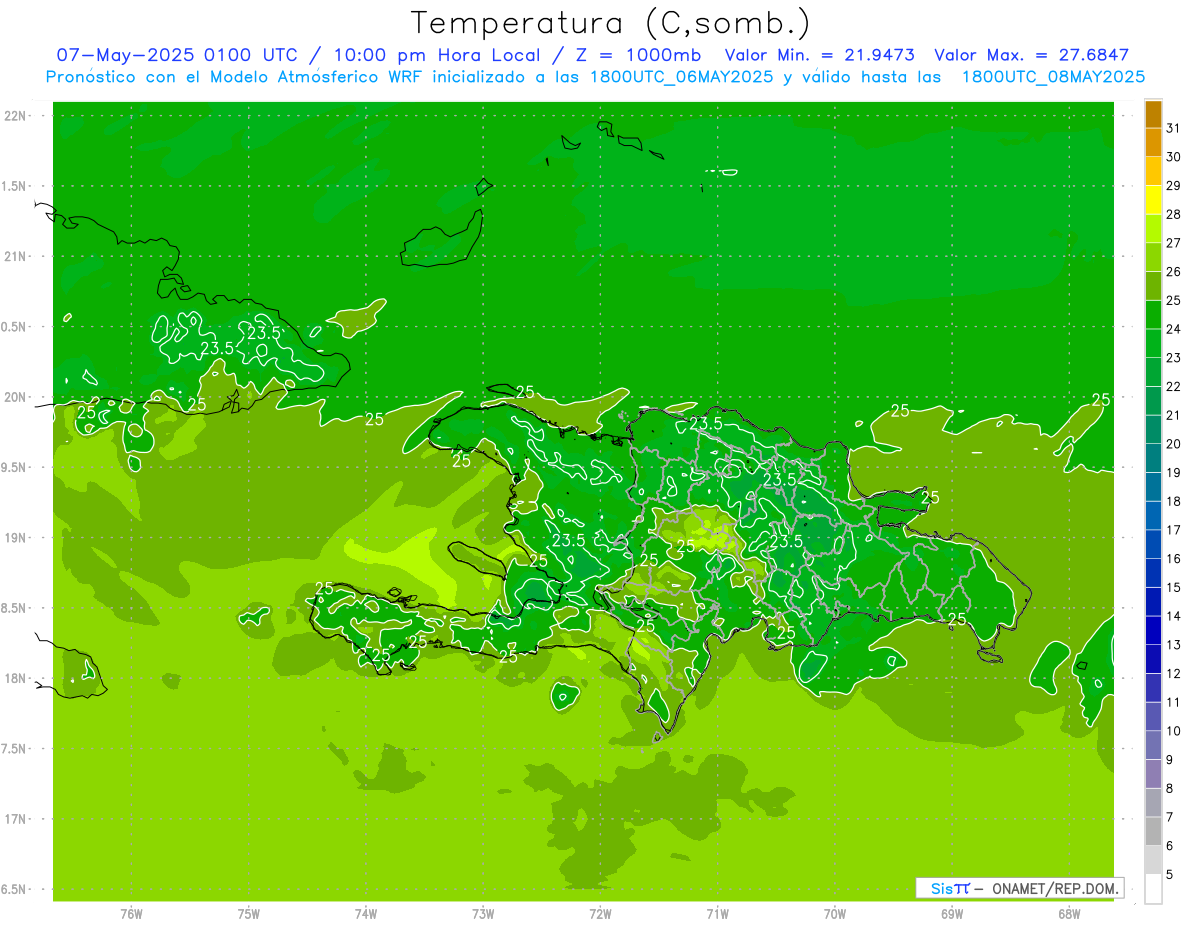Click the legend swatch between 25 and 26
This screenshot has height=927, width=1200.
pos(1153,286)
